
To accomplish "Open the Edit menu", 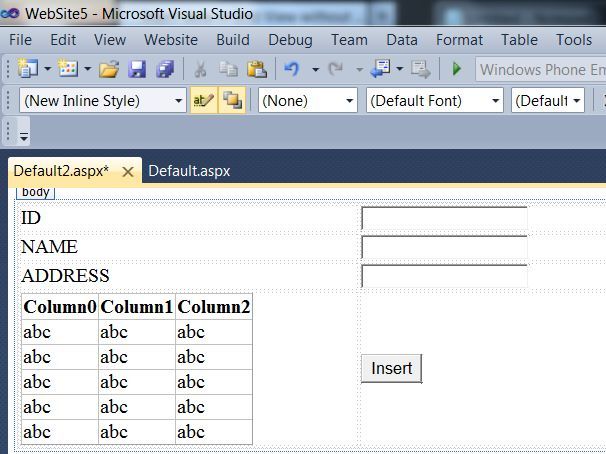I will [63, 40].
